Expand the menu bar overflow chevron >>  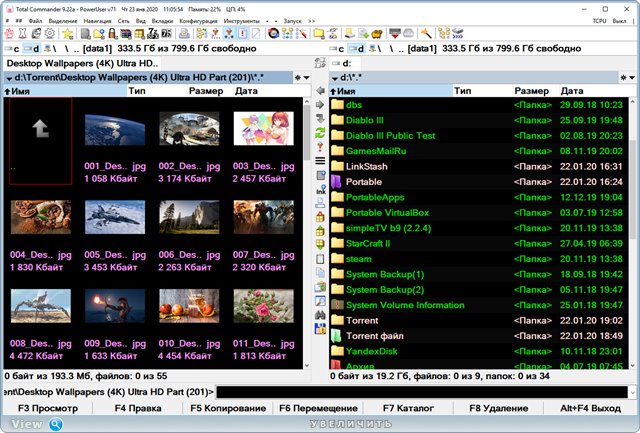(x=312, y=21)
